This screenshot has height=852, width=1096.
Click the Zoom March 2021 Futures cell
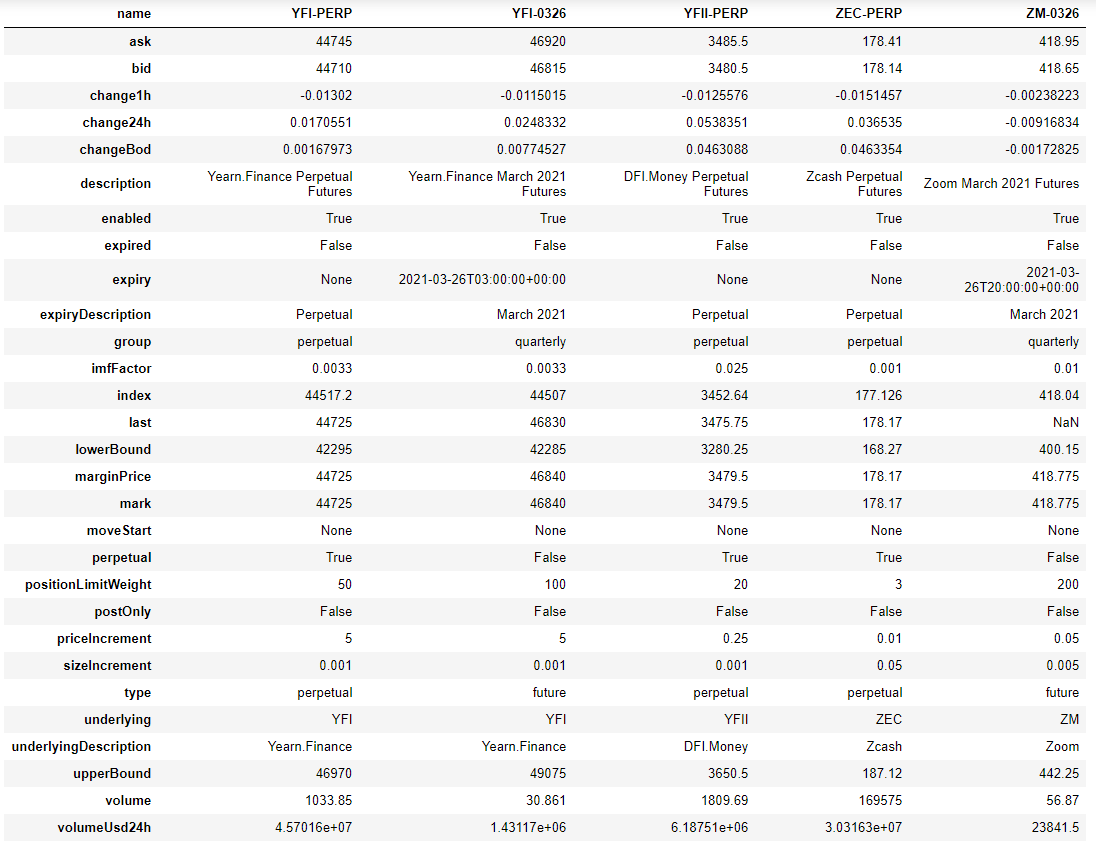1001,184
